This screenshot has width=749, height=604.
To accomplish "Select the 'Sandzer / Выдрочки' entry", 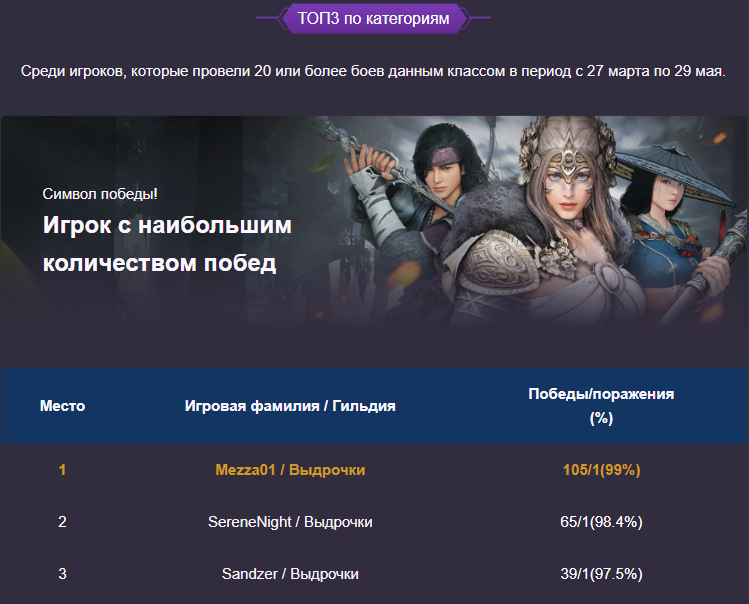I will pos(290,573).
